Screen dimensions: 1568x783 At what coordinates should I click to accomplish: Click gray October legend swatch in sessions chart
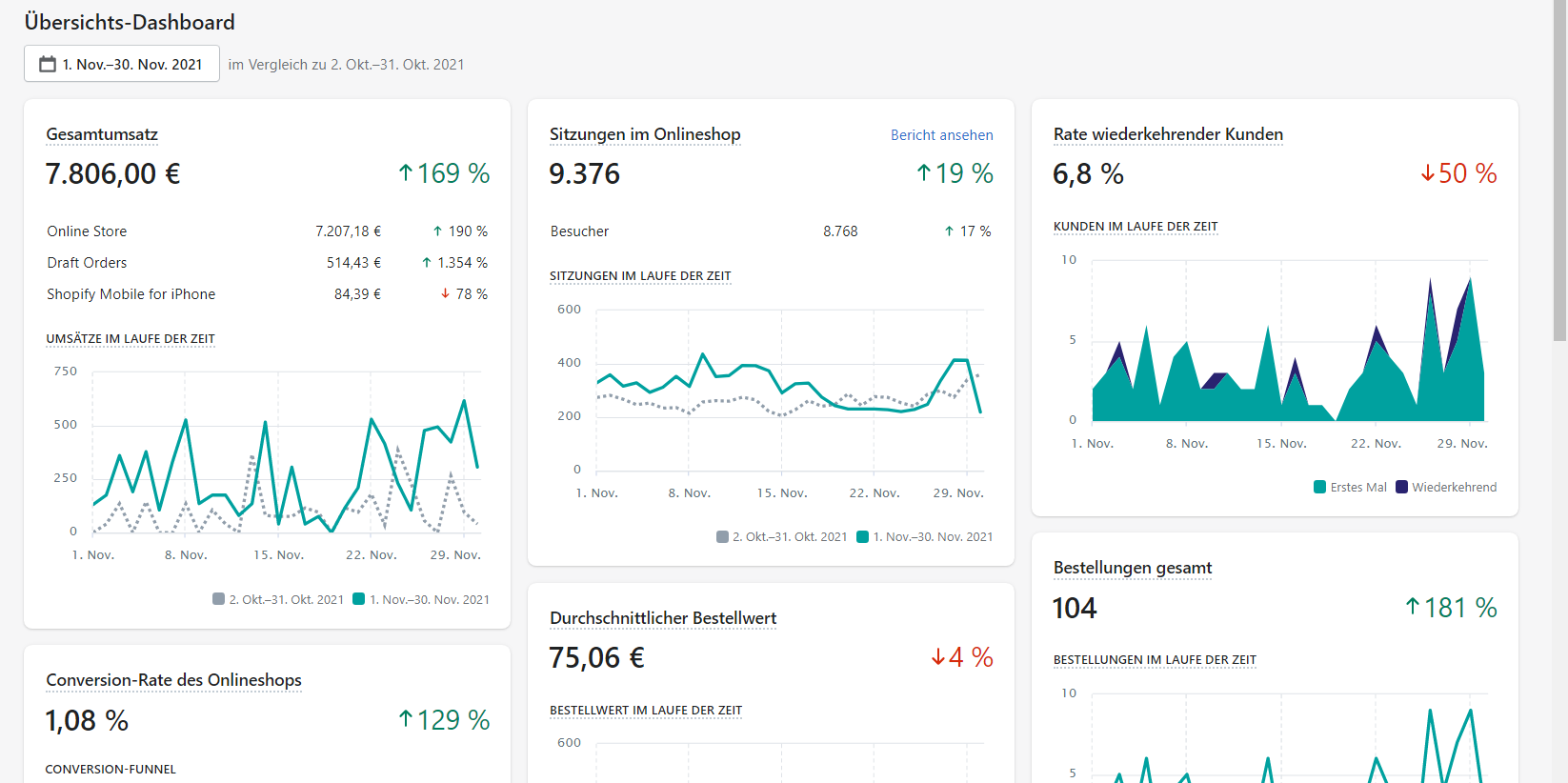[x=722, y=536]
